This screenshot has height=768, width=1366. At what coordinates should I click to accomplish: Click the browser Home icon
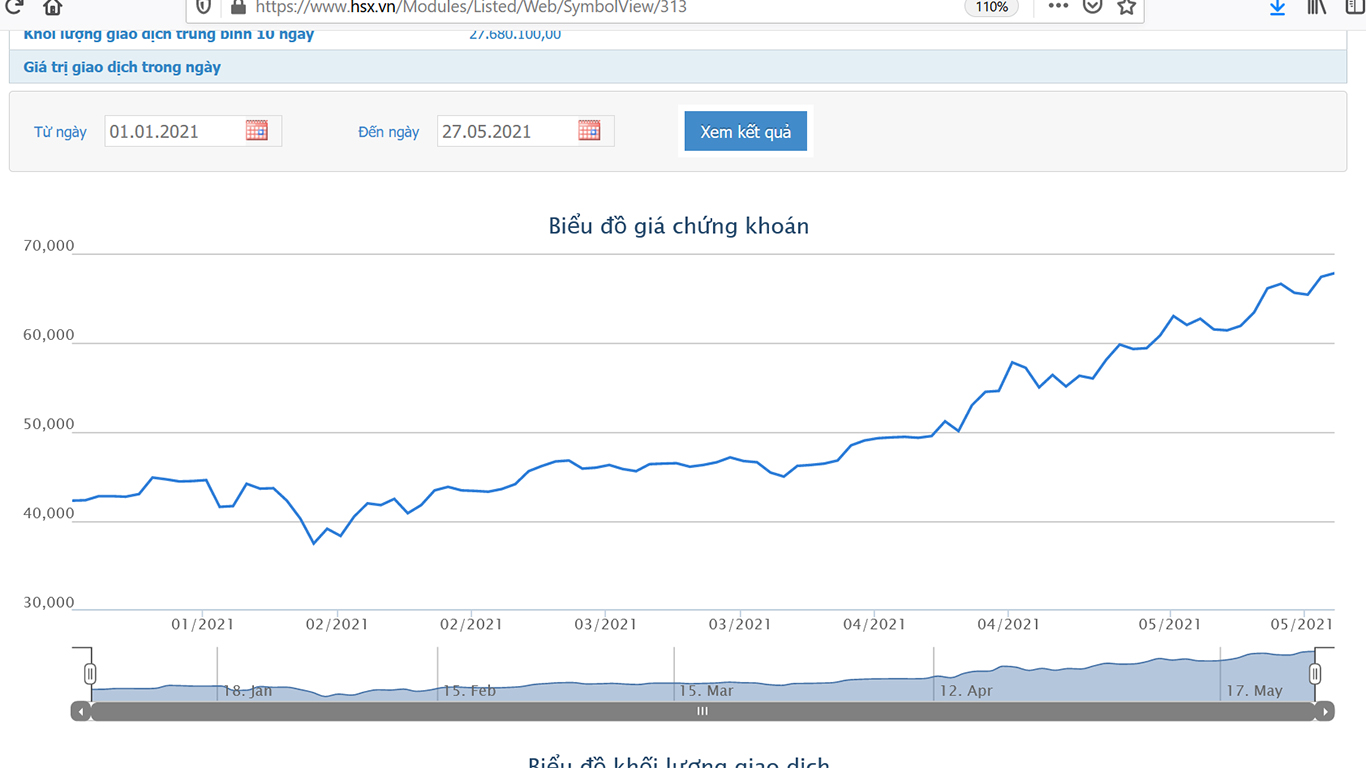click(x=52, y=7)
